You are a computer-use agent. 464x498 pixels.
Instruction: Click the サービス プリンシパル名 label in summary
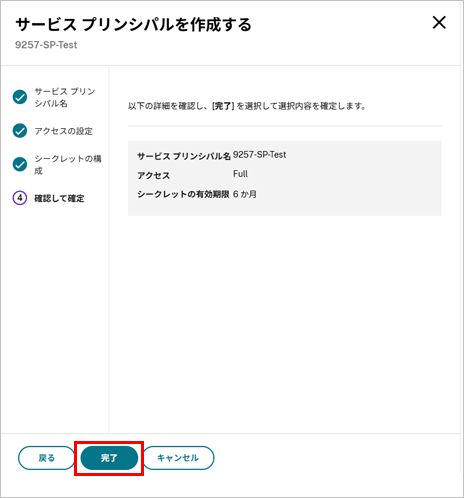(x=184, y=156)
